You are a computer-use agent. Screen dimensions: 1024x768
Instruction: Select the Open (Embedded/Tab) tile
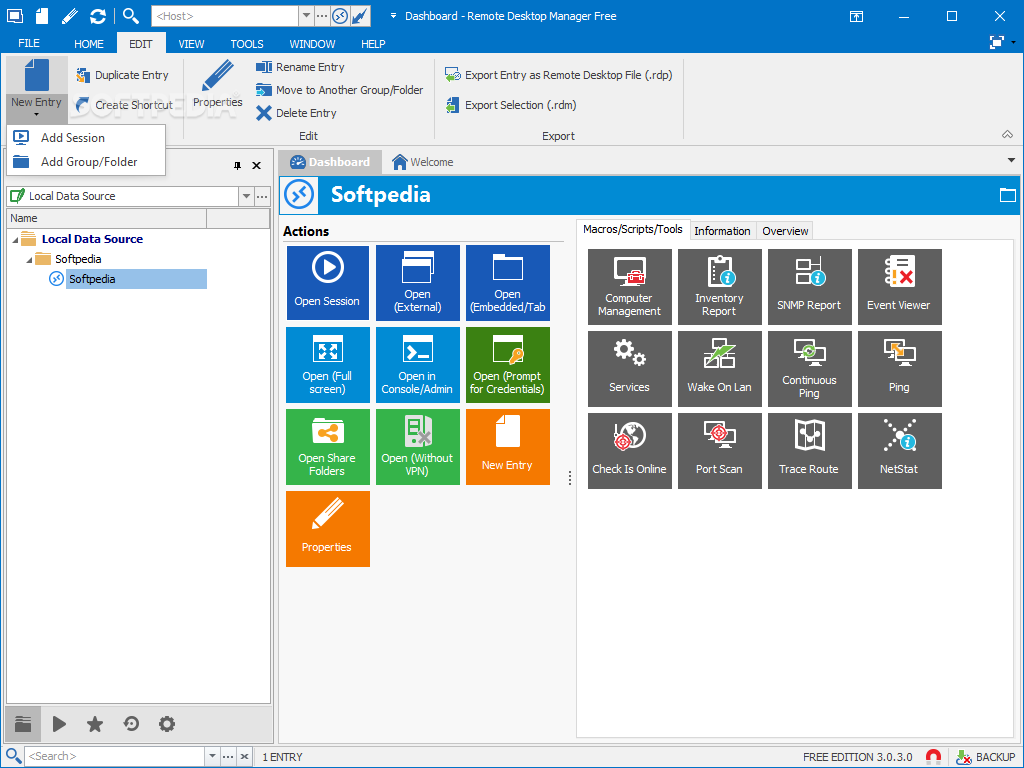[x=507, y=283]
